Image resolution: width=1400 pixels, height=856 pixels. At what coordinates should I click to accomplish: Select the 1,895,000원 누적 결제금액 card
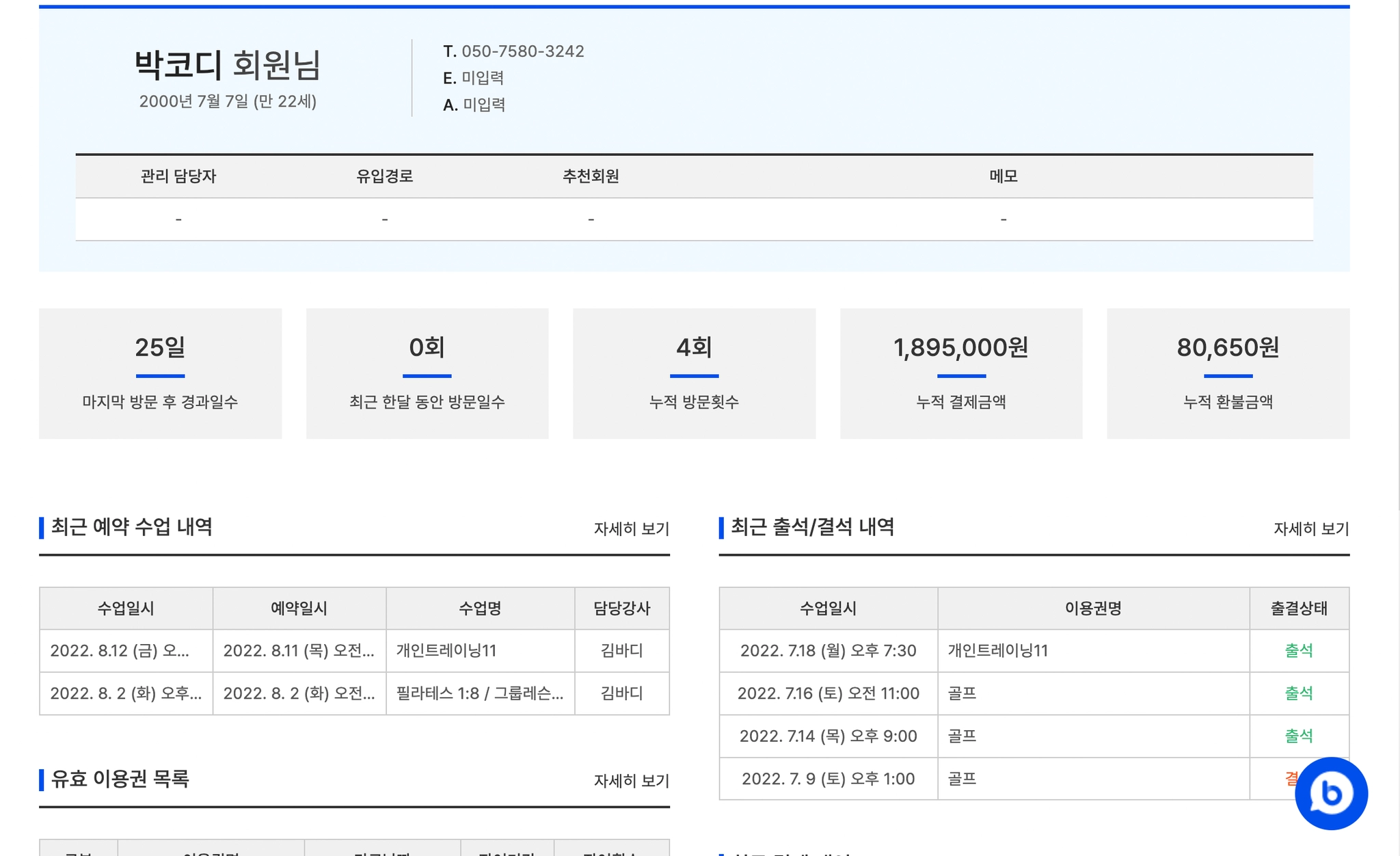coord(960,373)
